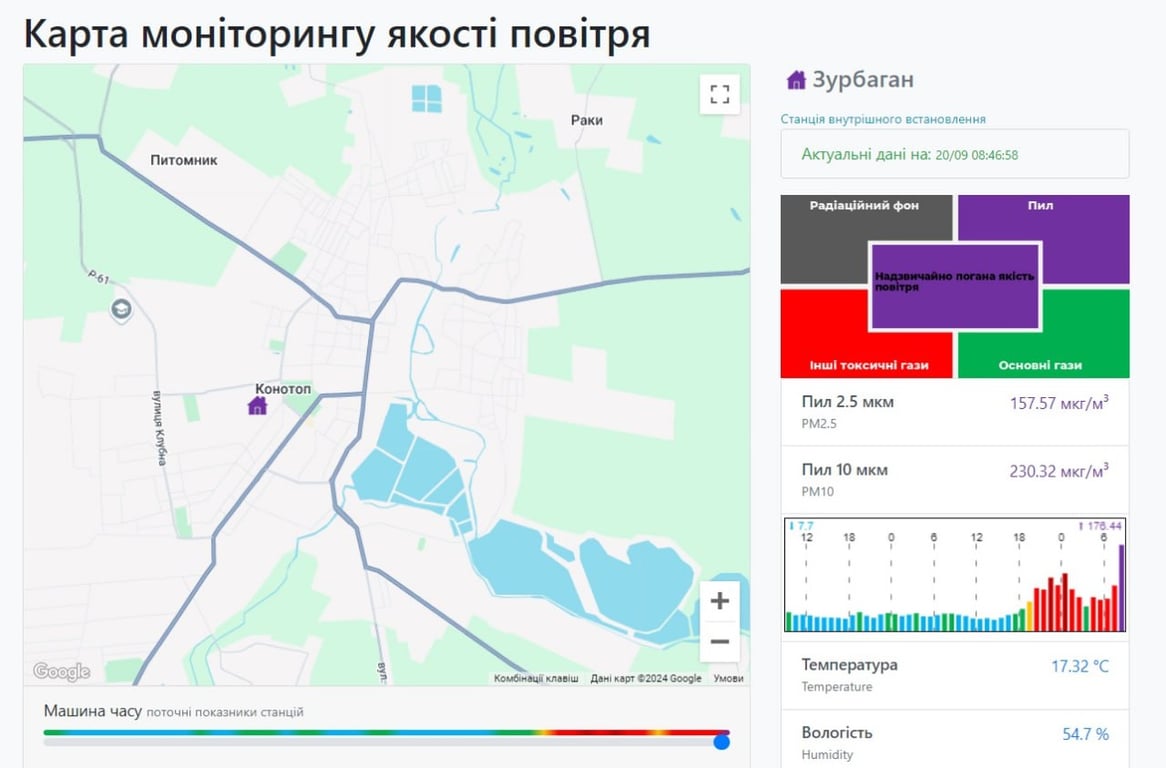Click the purple station house marker near Конотоп
The height and width of the screenshot is (768, 1166).
click(257, 406)
